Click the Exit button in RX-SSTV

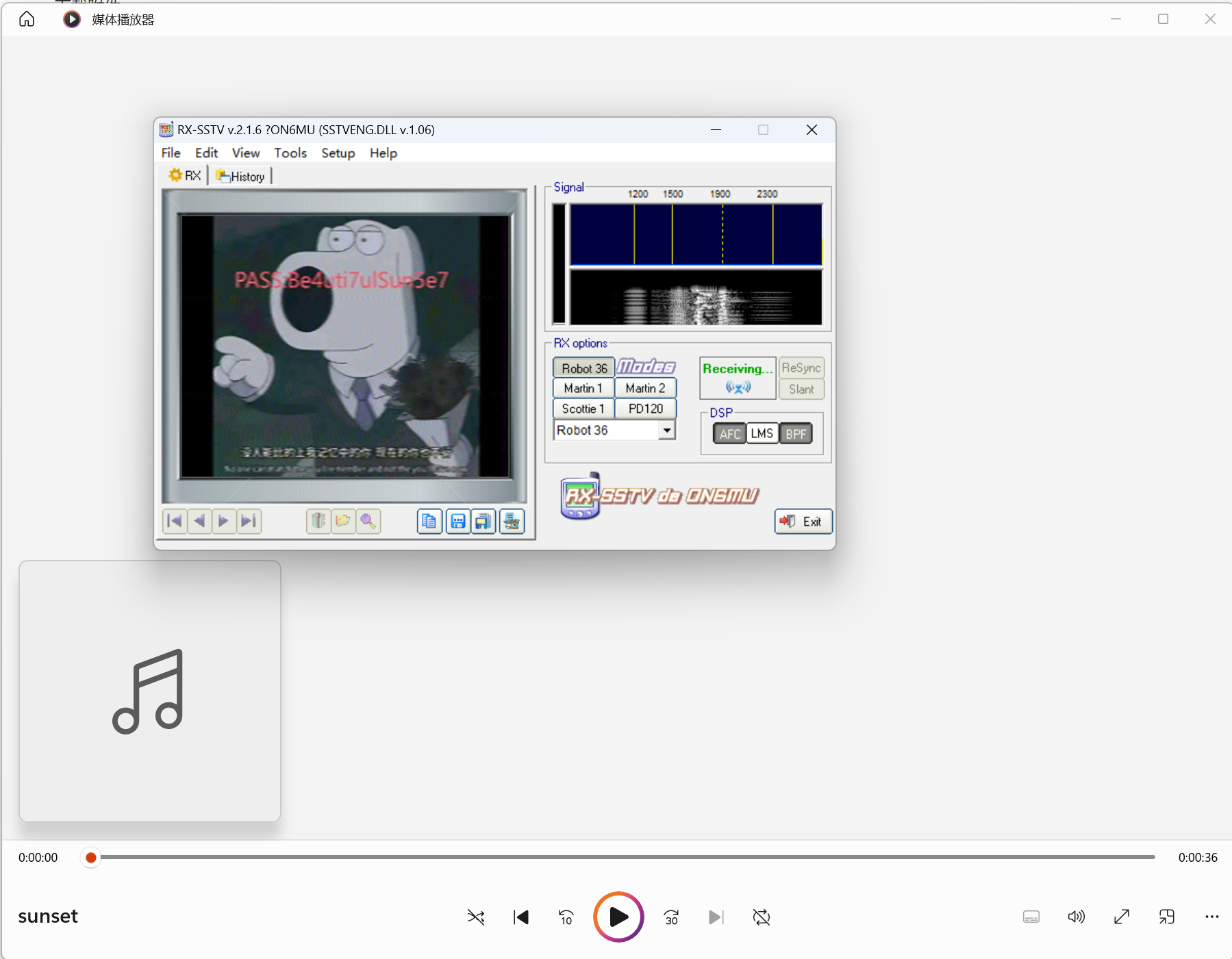pos(803,522)
